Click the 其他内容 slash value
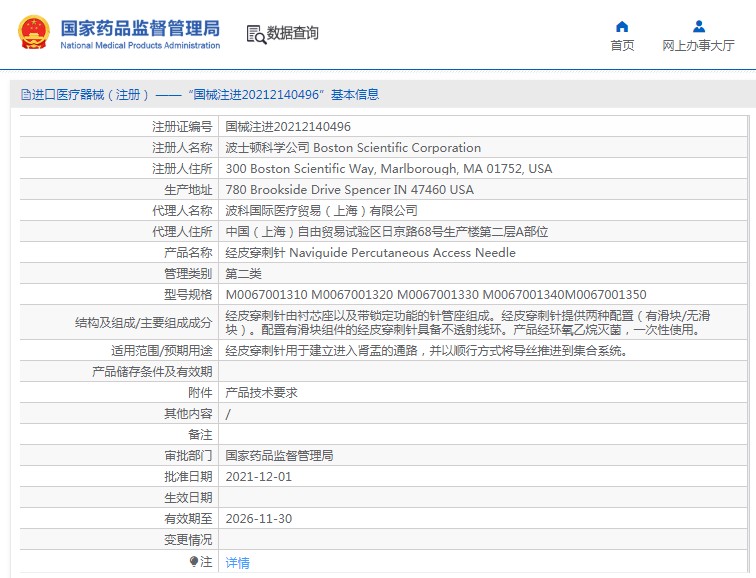 [228, 414]
